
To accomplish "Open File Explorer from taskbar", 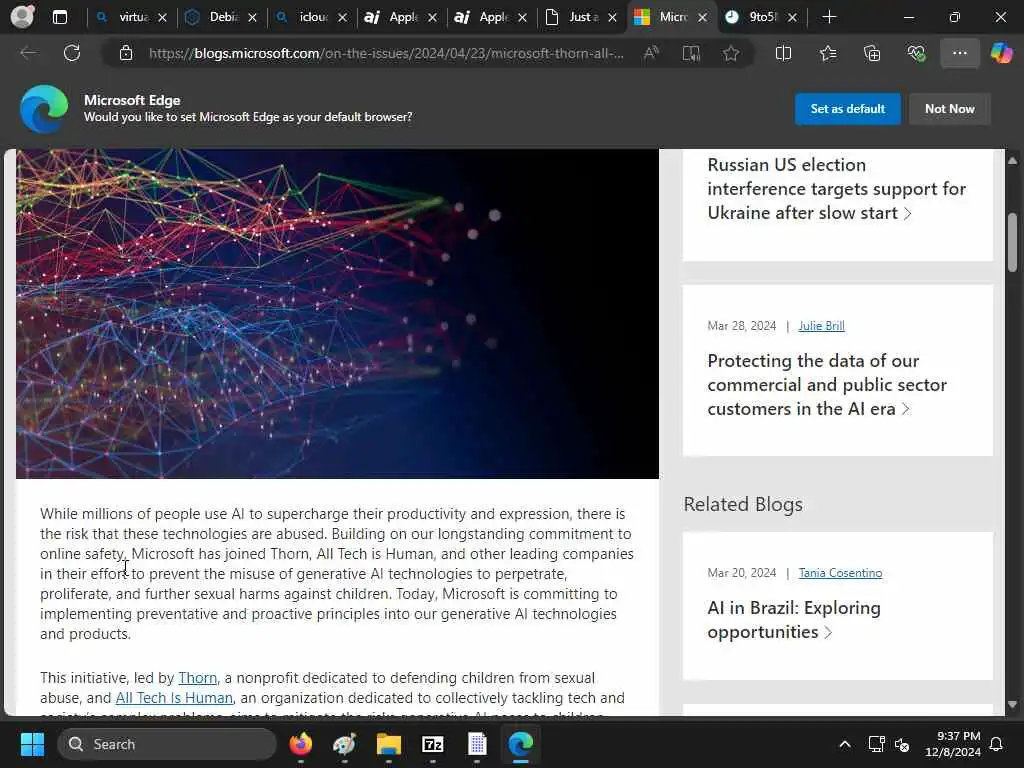I will coord(389,744).
